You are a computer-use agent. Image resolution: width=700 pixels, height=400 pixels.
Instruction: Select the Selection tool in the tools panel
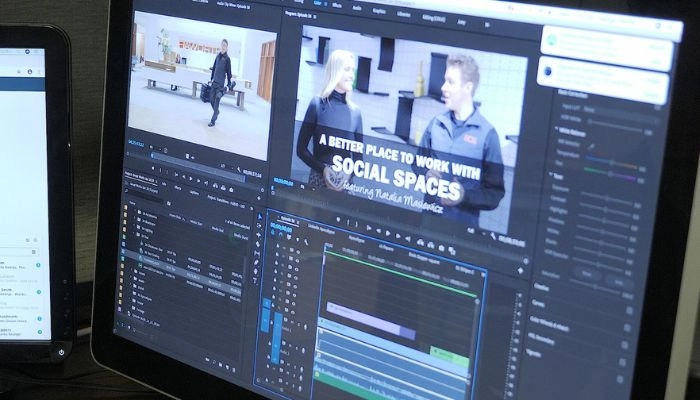tap(260, 214)
